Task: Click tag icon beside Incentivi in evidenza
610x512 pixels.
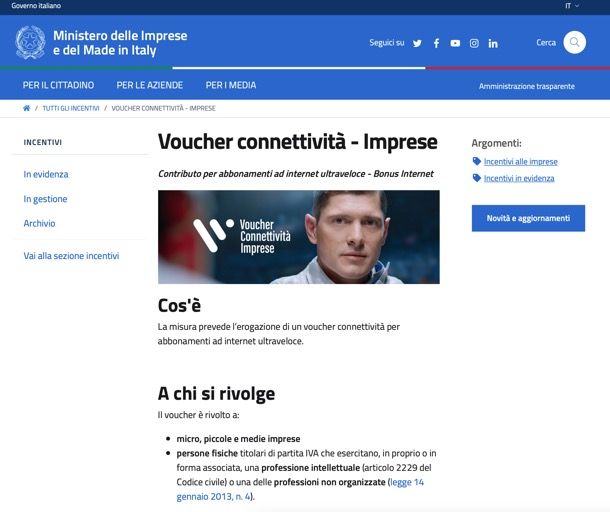Action: point(477,178)
